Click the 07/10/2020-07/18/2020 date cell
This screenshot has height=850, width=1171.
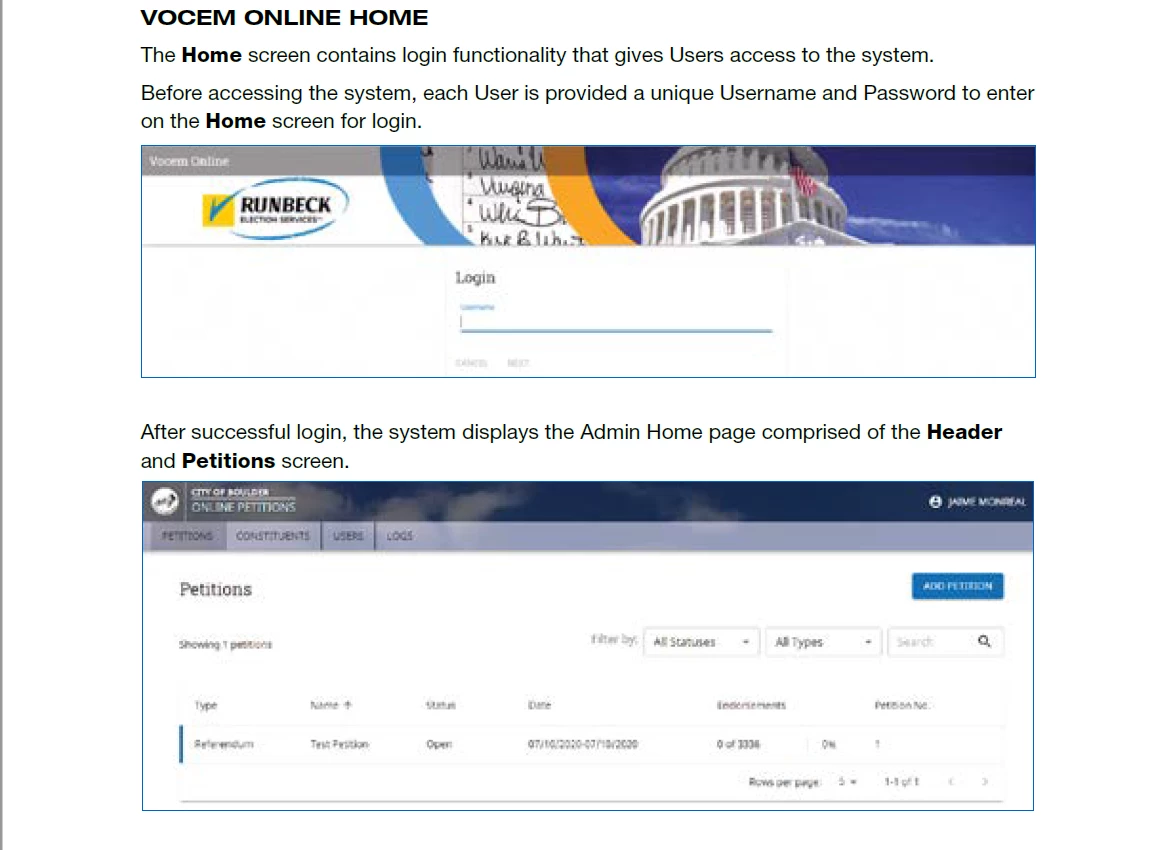[x=583, y=744]
